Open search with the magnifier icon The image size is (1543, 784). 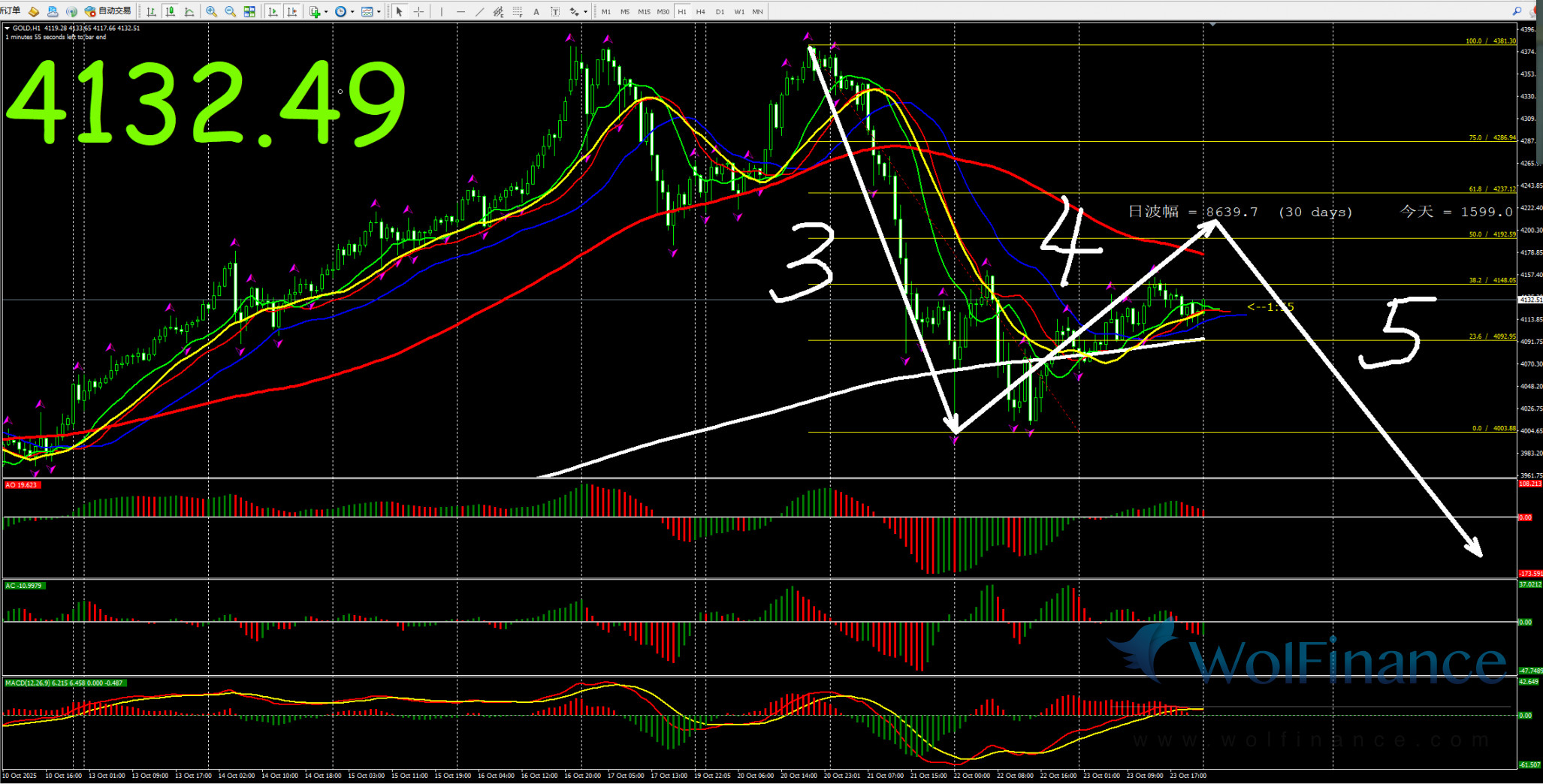[x=1517, y=11]
